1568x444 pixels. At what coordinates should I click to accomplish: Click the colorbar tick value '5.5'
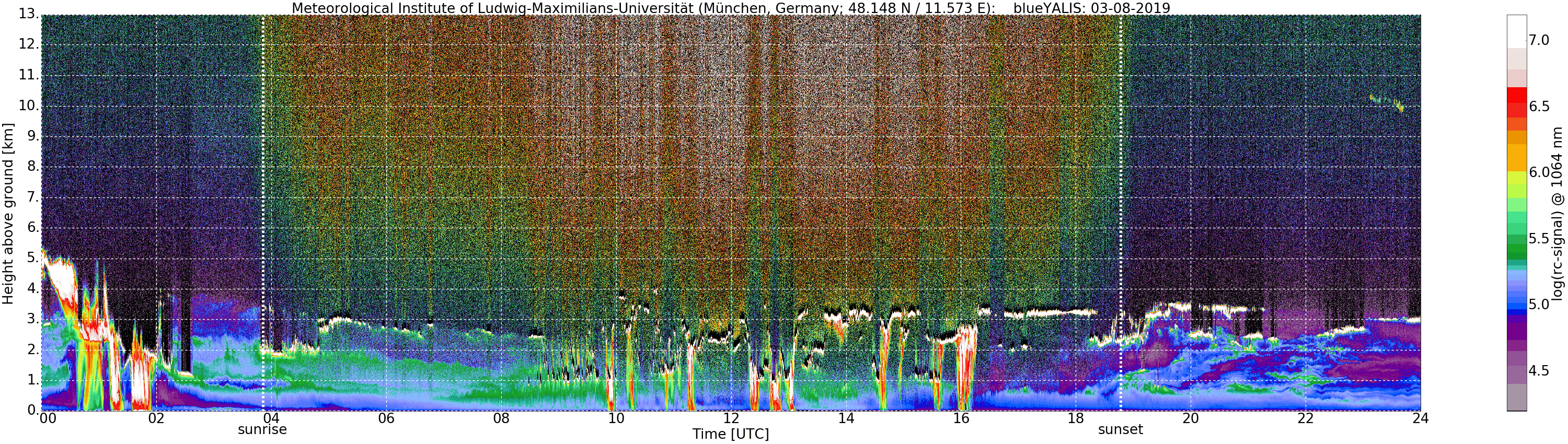pyautogui.click(x=1539, y=238)
